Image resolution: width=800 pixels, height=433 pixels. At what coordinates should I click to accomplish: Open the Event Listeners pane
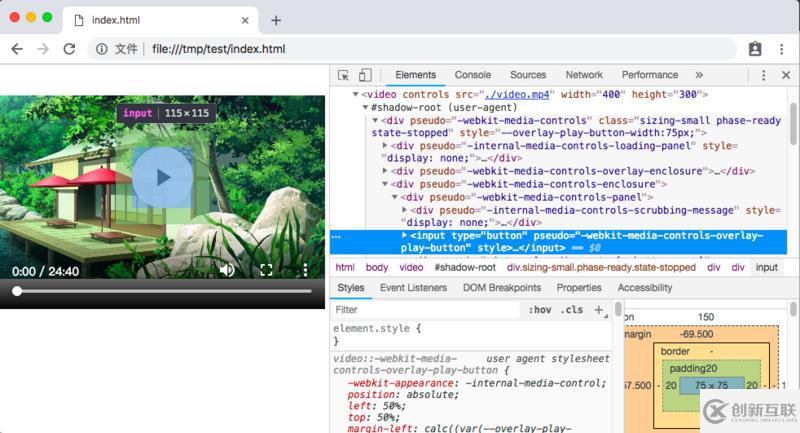pyautogui.click(x=413, y=288)
